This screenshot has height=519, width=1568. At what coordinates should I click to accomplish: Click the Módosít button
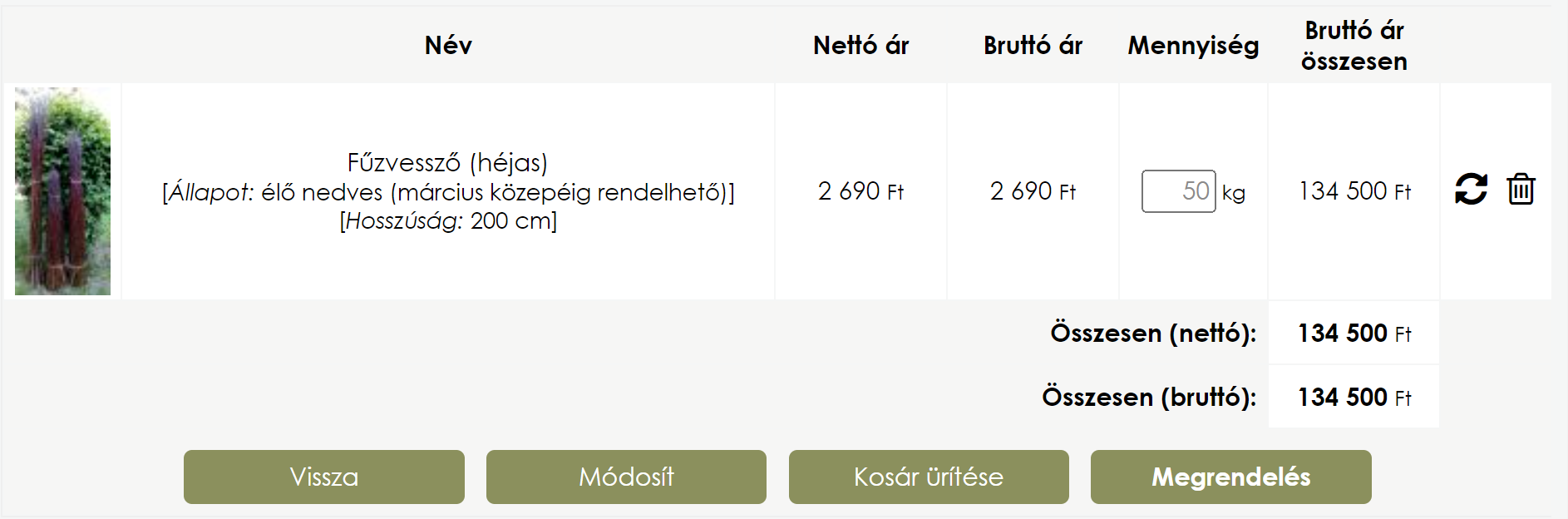[x=626, y=477]
